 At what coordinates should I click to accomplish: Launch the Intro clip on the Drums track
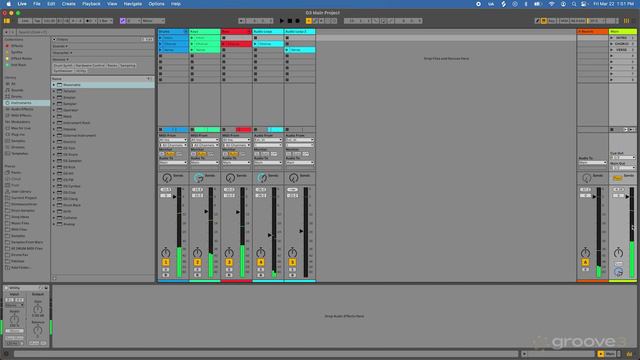161,38
